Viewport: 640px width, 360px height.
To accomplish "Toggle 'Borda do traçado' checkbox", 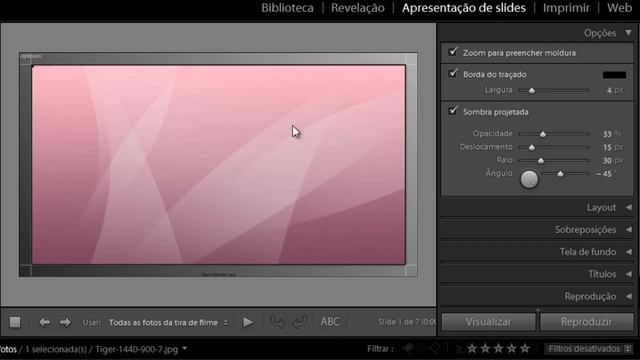I will point(453,73).
